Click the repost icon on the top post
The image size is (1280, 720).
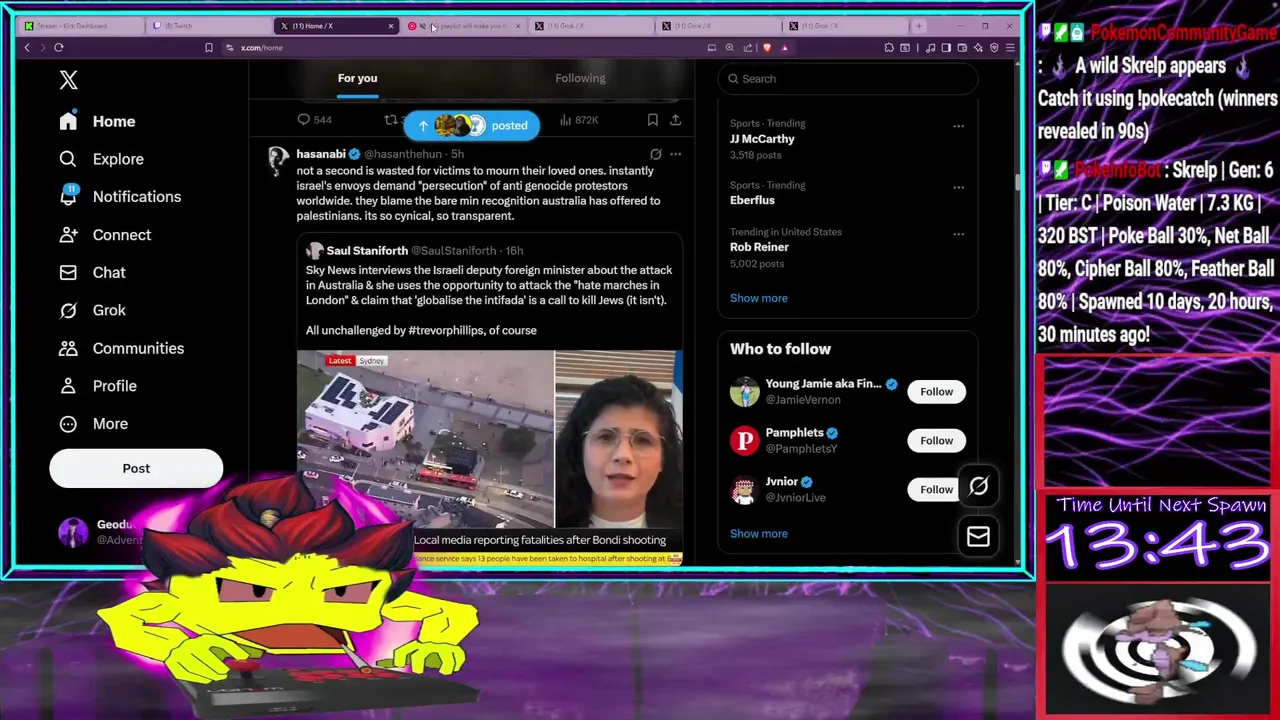391,120
